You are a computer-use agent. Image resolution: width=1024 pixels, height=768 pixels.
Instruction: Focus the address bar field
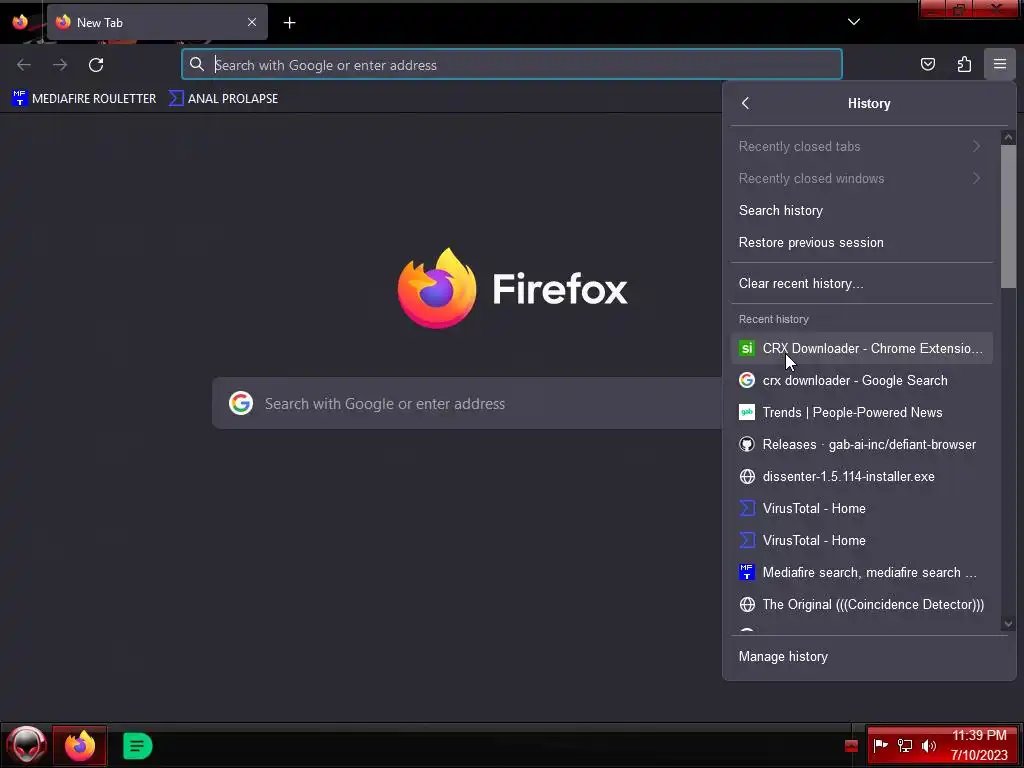[511, 65]
